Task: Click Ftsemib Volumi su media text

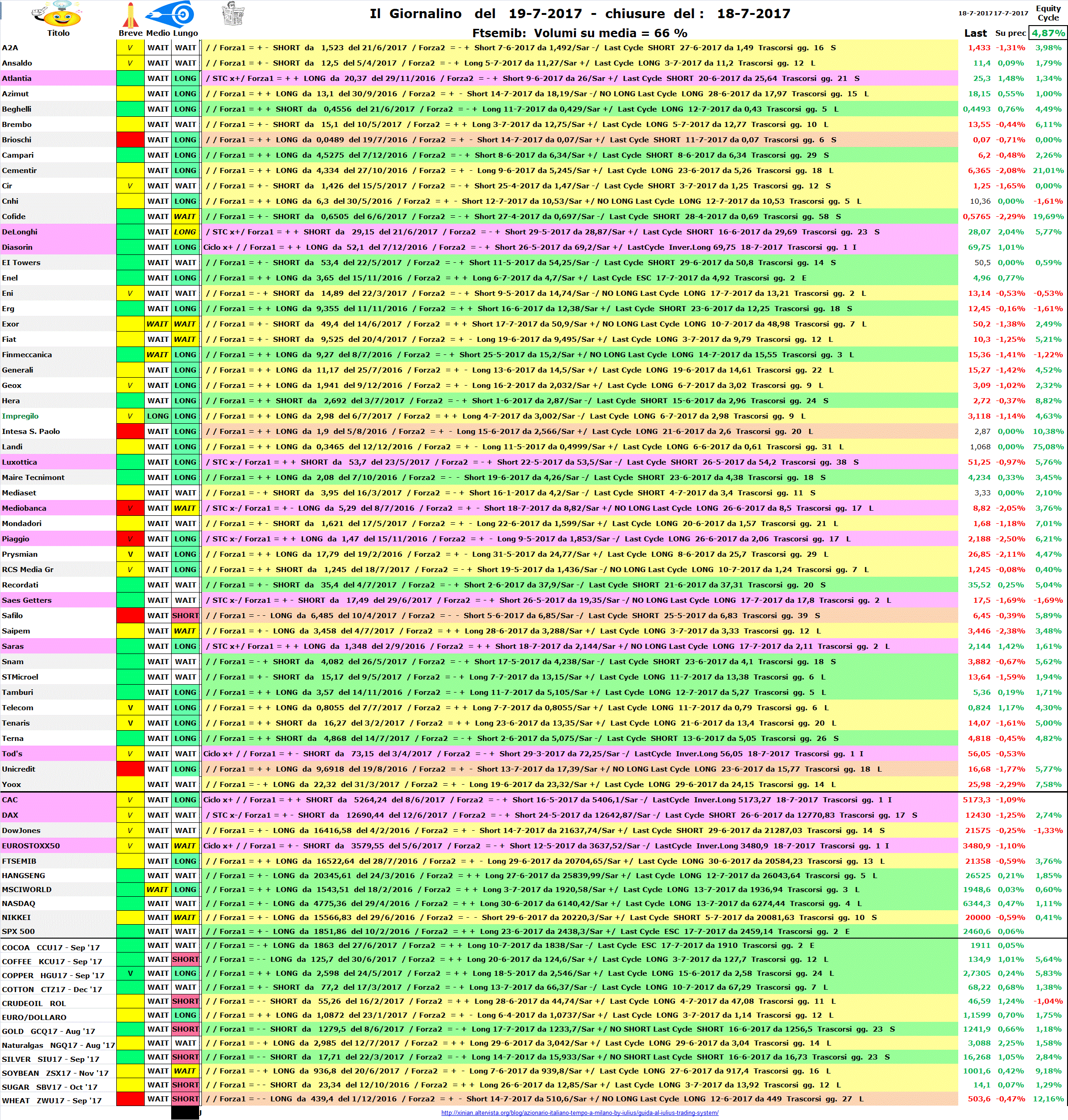Action: (580, 33)
